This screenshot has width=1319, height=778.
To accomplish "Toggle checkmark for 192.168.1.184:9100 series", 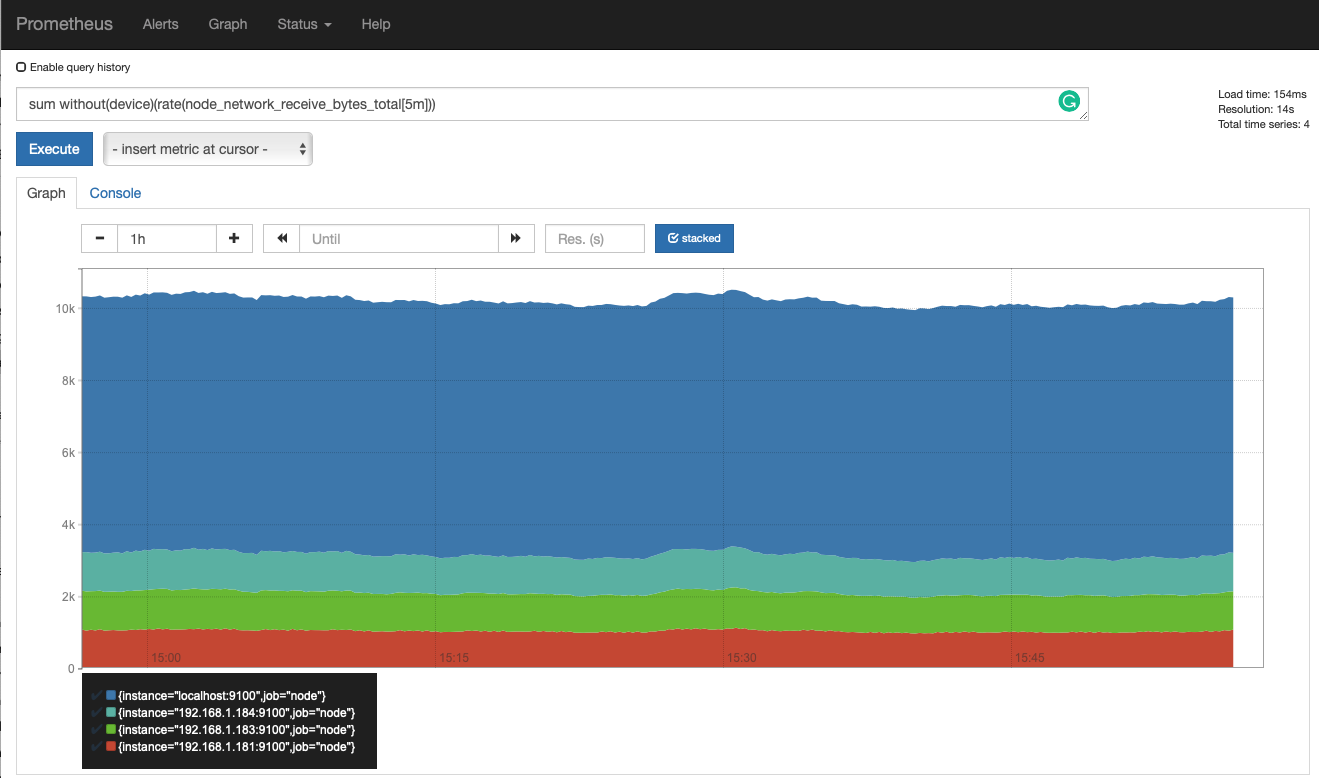I will tap(97, 712).
